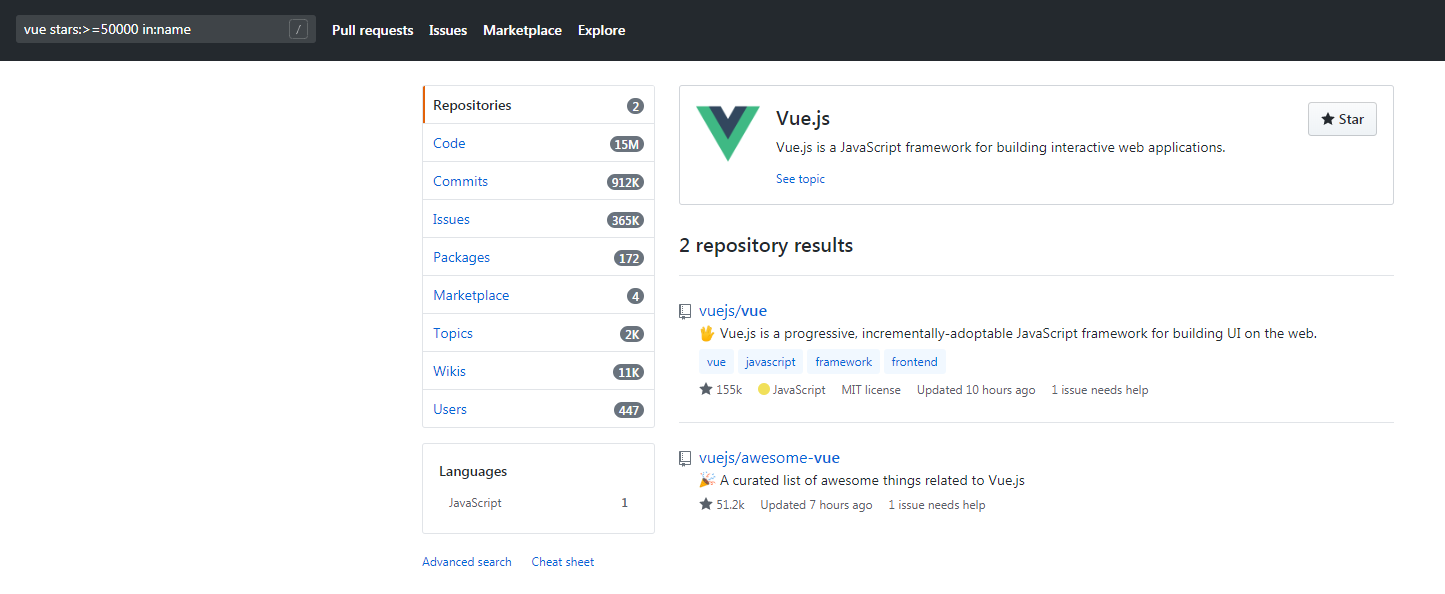Screen dimensions: 1445x594
Task: Open the vuejs/awesome-vue repository
Action: tap(769, 458)
